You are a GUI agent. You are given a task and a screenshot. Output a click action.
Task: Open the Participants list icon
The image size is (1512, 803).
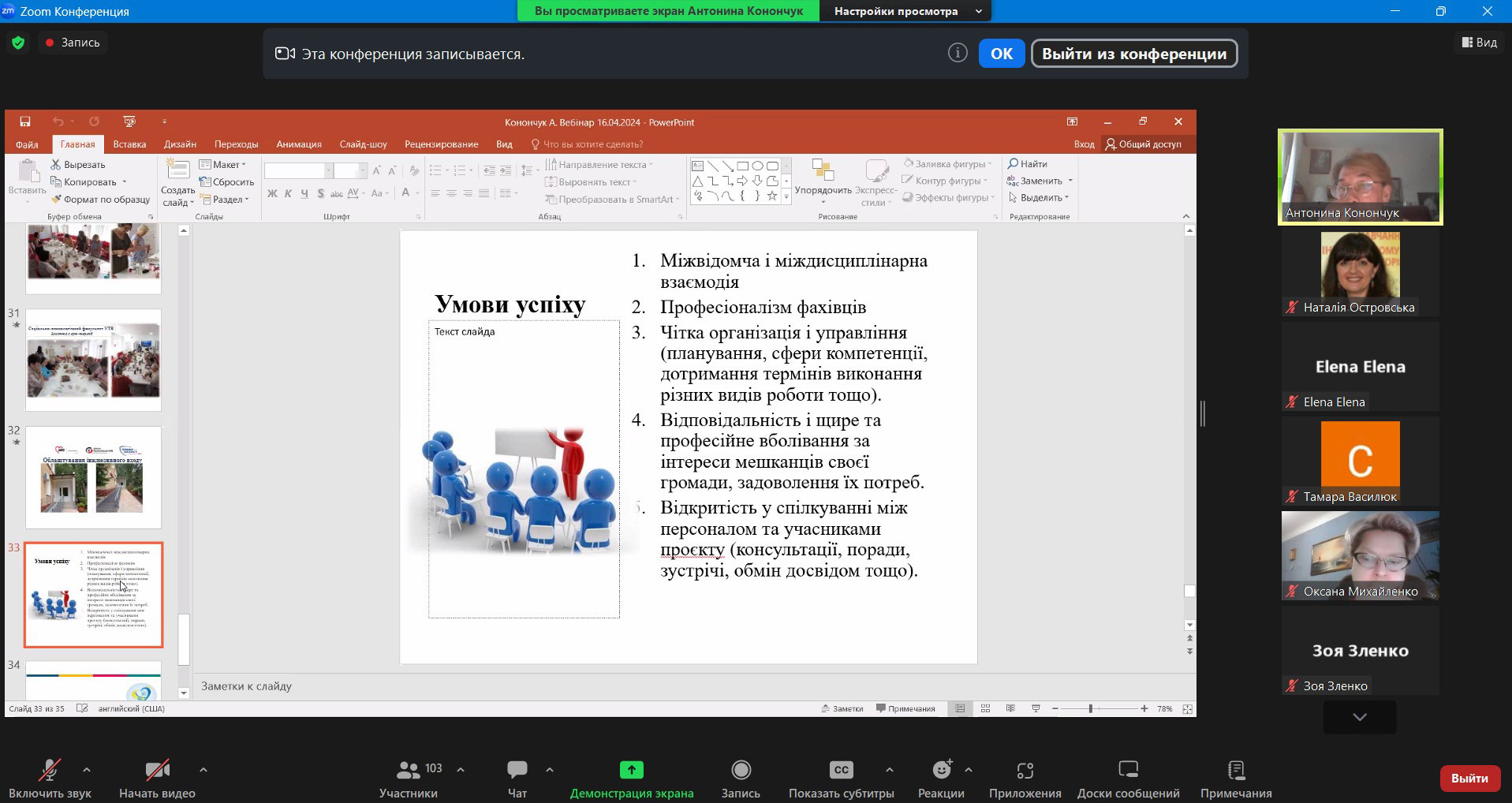[409, 770]
